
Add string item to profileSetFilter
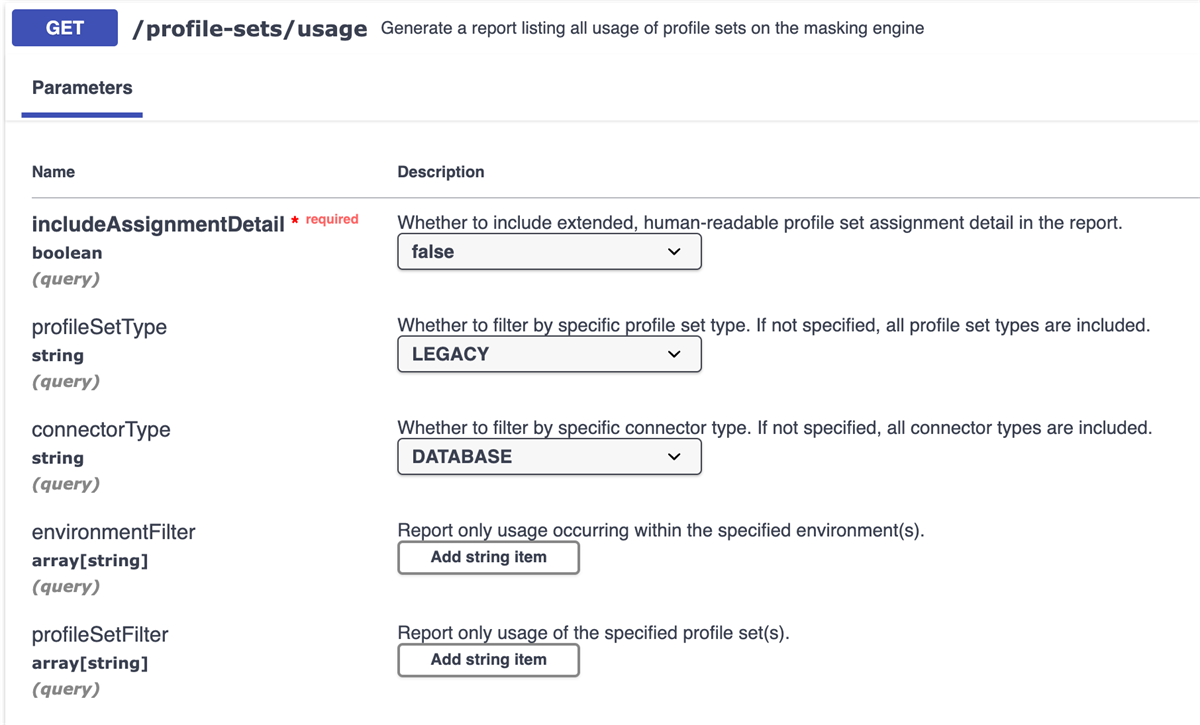point(488,659)
